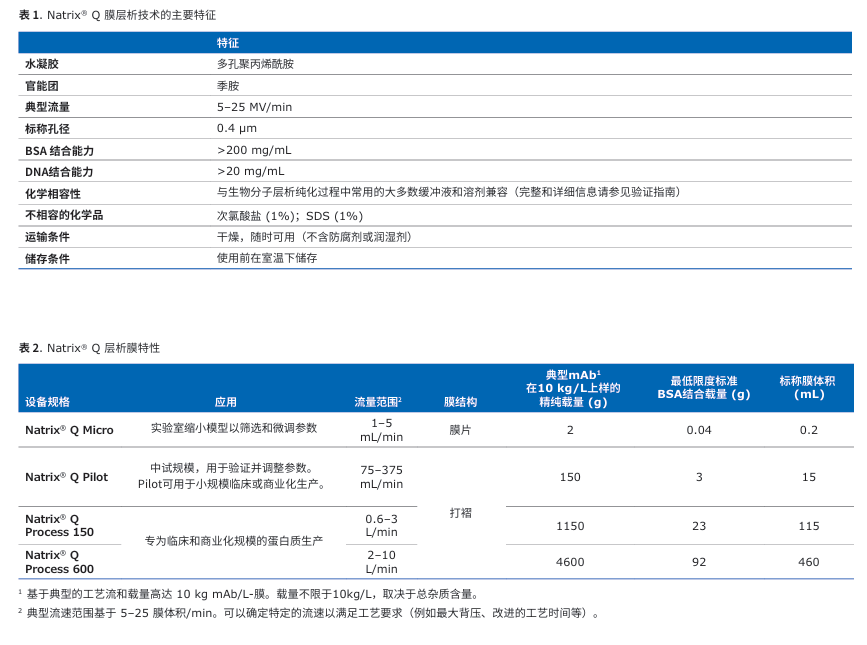The width and height of the screenshot is (867, 645).
Task: Click the BSA 结合能力 row label
Action: tap(59, 151)
